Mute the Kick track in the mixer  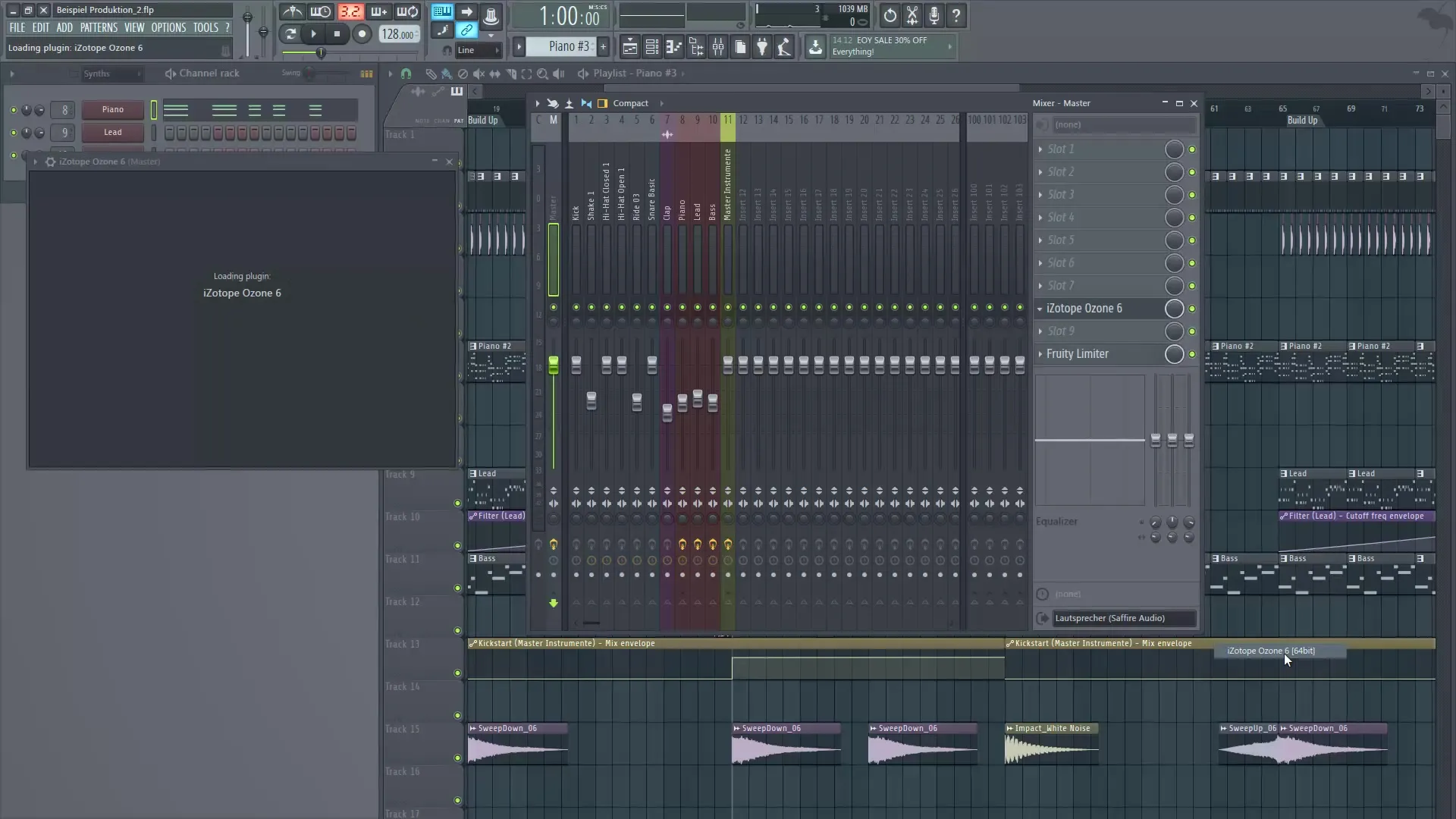tap(577, 307)
